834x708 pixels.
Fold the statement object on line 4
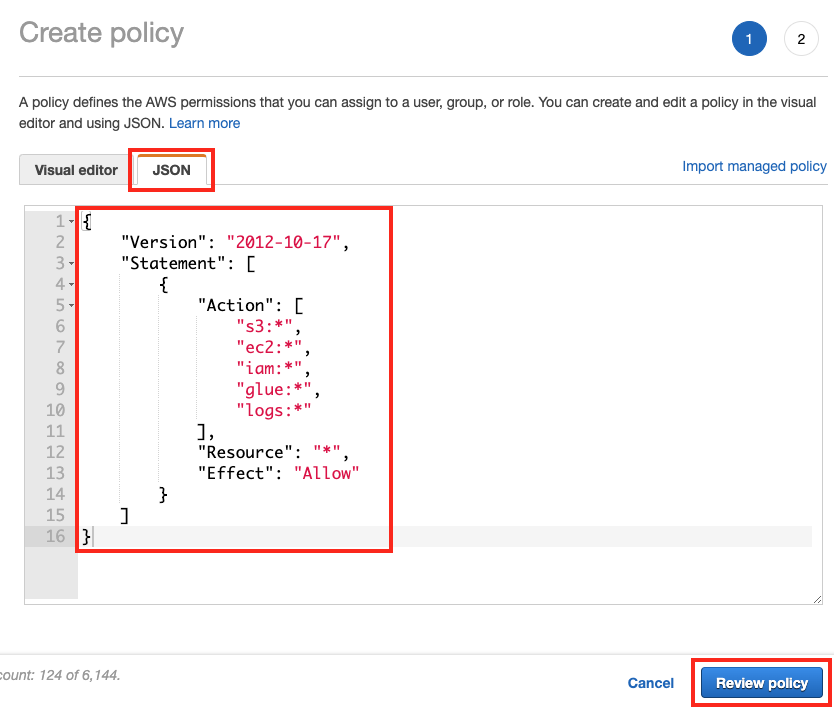[71, 284]
